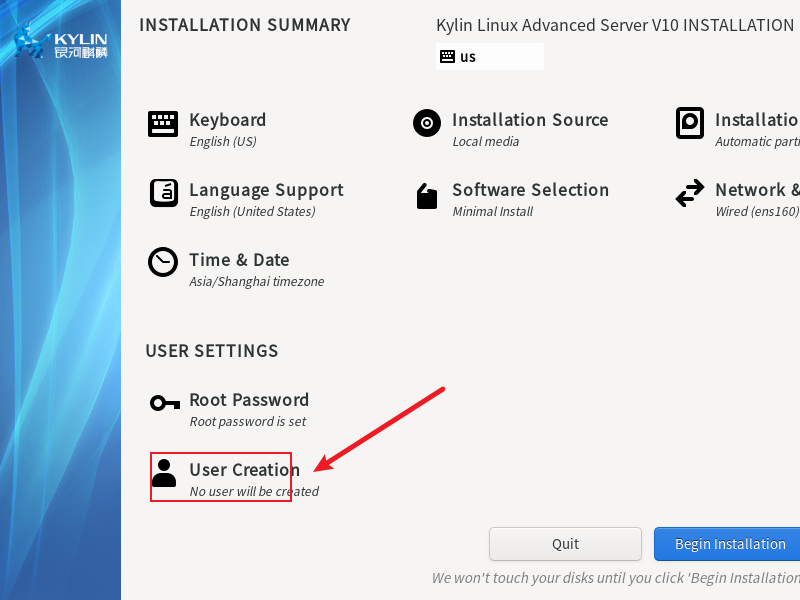Open Language Support icon
The width and height of the screenshot is (800, 600).
coord(164,193)
